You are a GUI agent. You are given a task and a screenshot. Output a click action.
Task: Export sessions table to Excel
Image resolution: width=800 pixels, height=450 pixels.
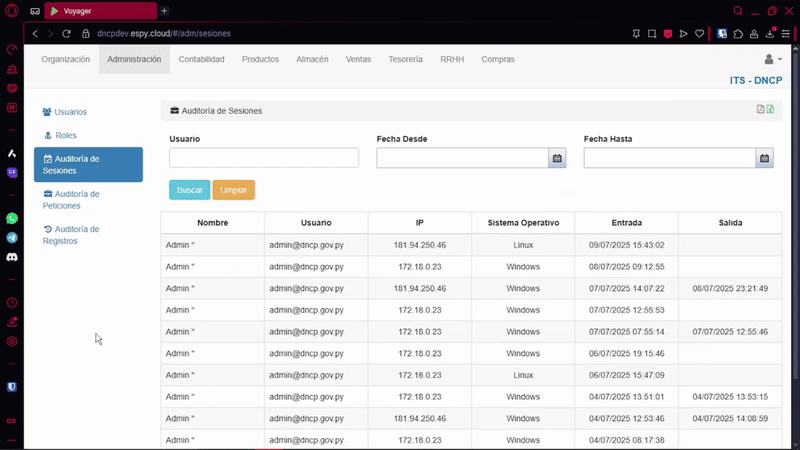(x=770, y=110)
